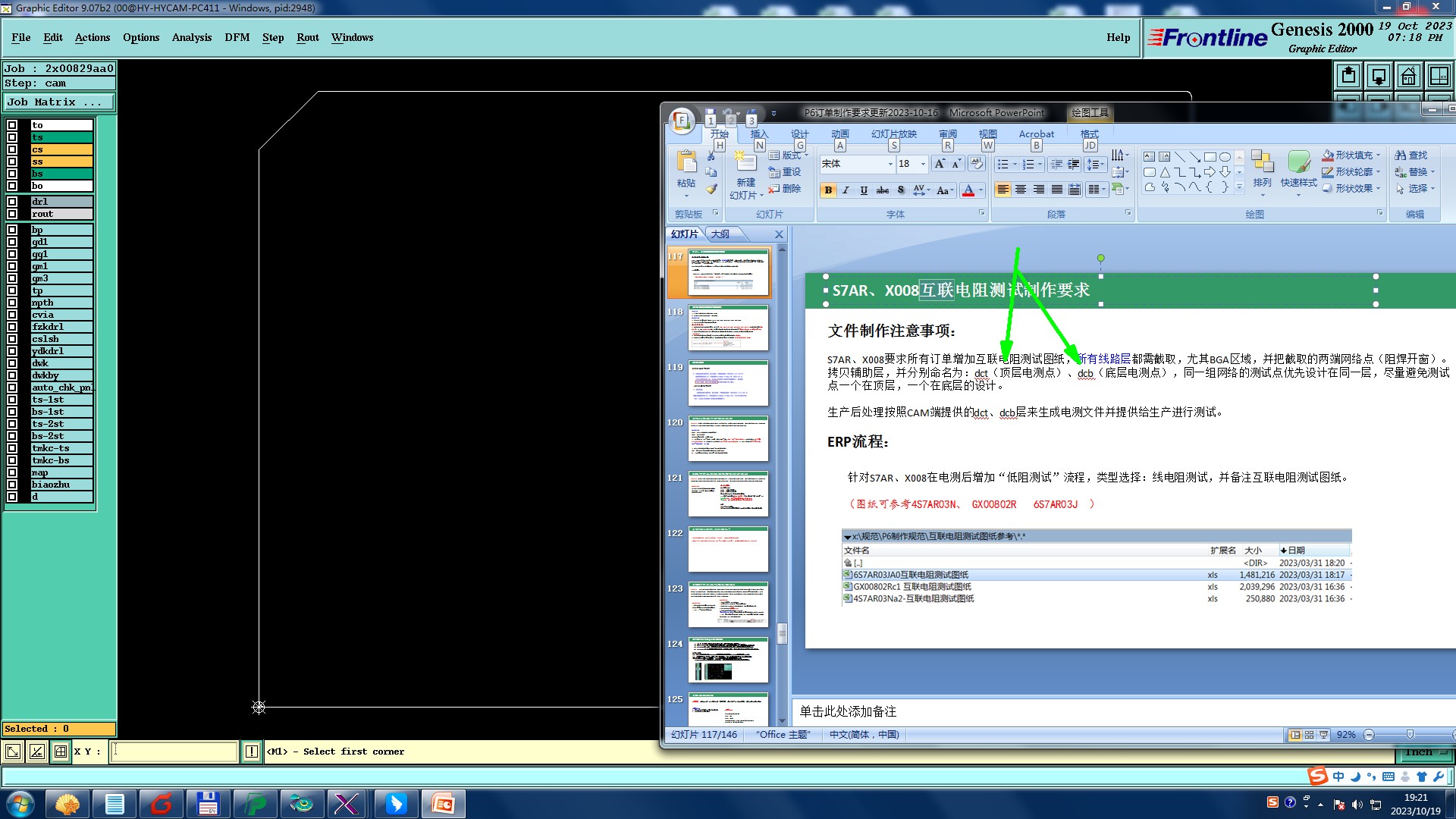This screenshot has width=1456, height=819.
Task: Expand the shapes gallery more arrow
Action: [x=1239, y=187]
